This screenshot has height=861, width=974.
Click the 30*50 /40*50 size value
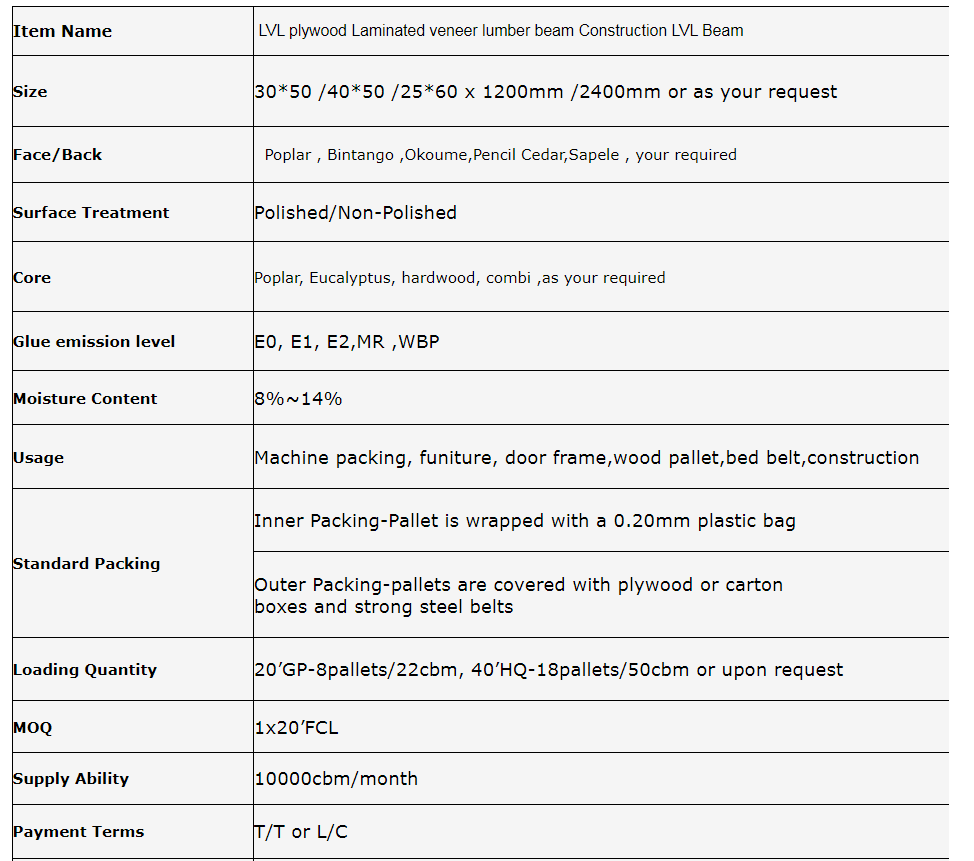pos(545,92)
